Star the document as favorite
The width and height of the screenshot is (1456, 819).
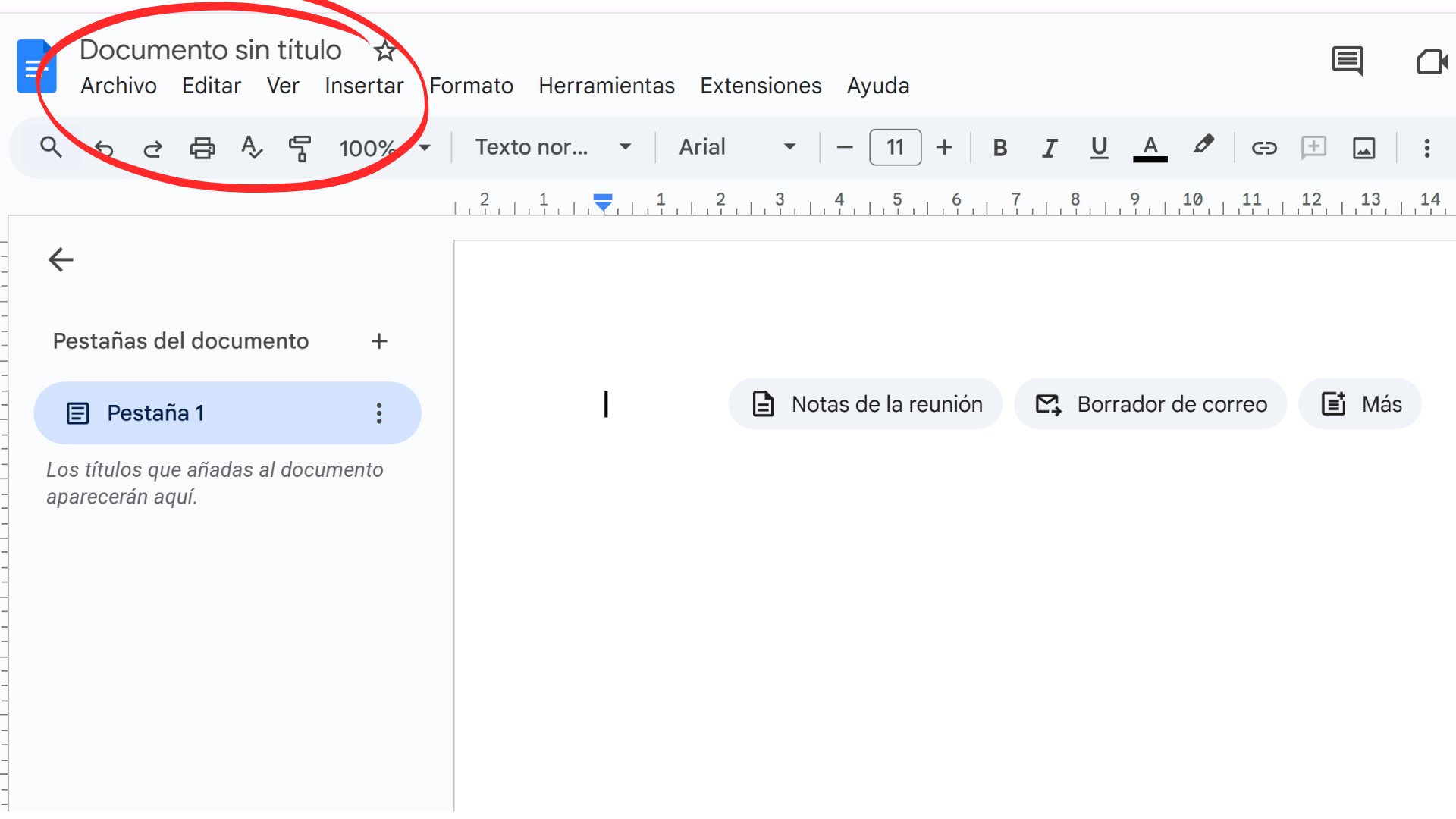tap(384, 50)
